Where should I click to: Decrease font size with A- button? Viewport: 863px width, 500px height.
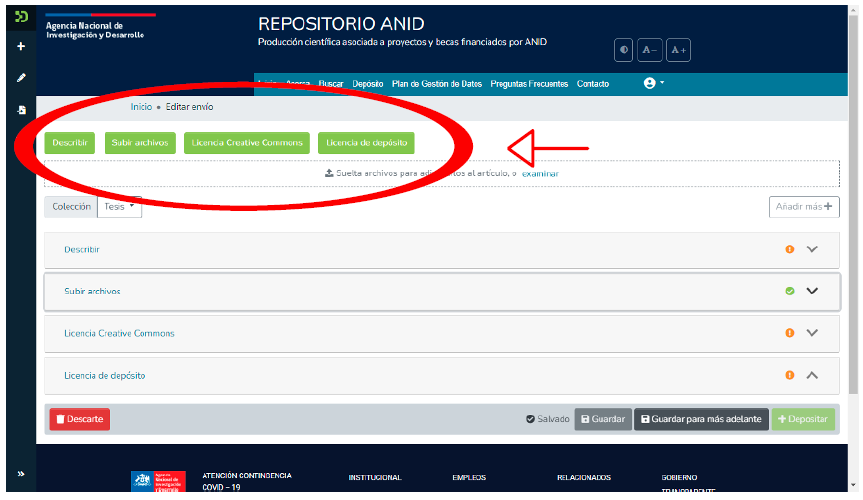(x=649, y=50)
